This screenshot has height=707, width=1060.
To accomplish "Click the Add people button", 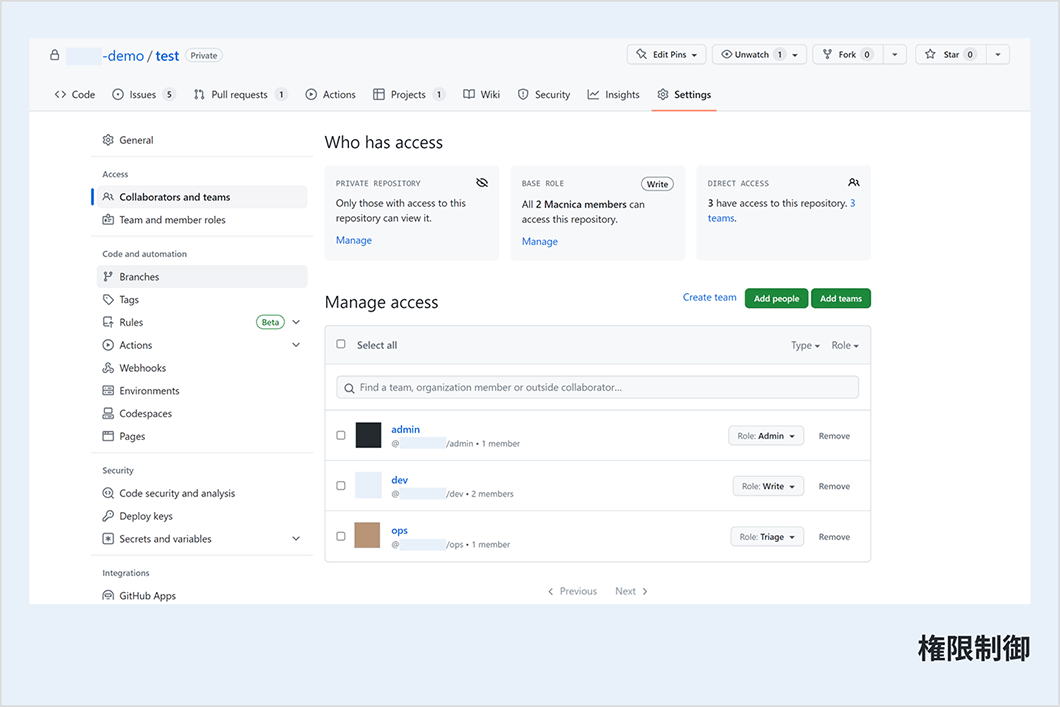I will tap(776, 298).
